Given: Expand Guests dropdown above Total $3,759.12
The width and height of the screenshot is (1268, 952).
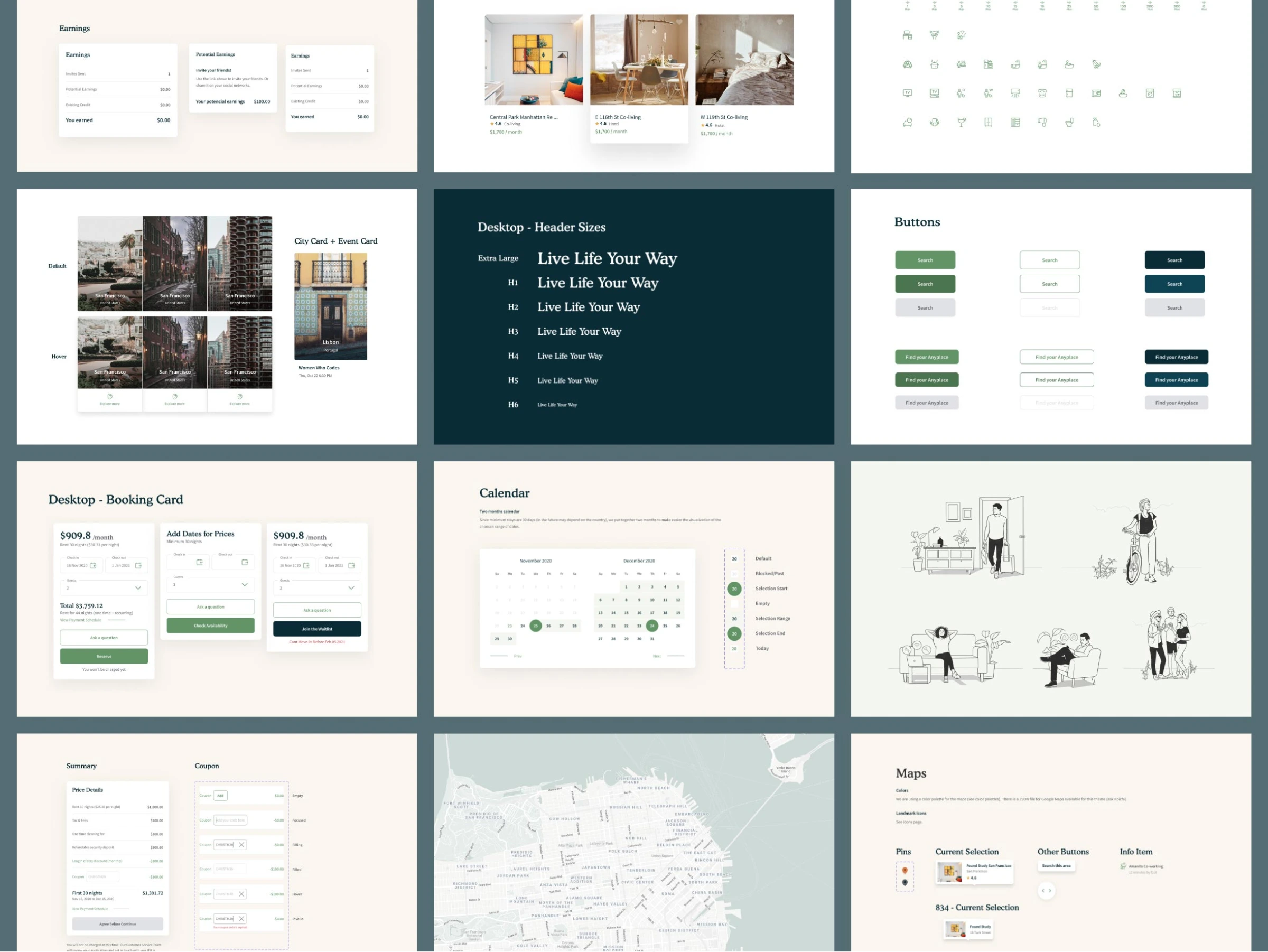Looking at the screenshot, I should 137,588.
